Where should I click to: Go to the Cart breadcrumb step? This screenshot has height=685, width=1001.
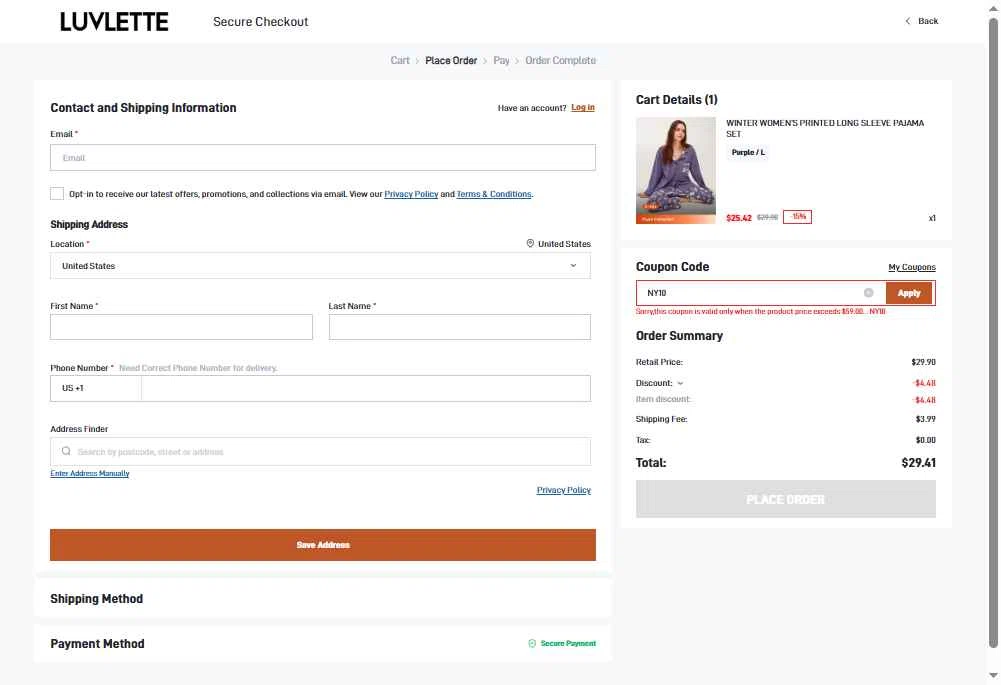click(400, 61)
